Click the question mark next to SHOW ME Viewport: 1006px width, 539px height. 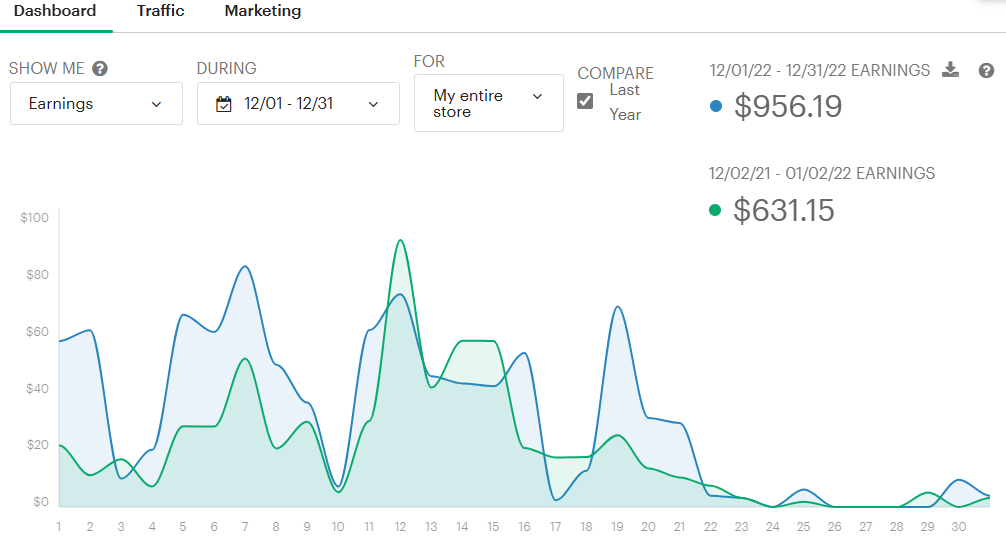click(100, 69)
